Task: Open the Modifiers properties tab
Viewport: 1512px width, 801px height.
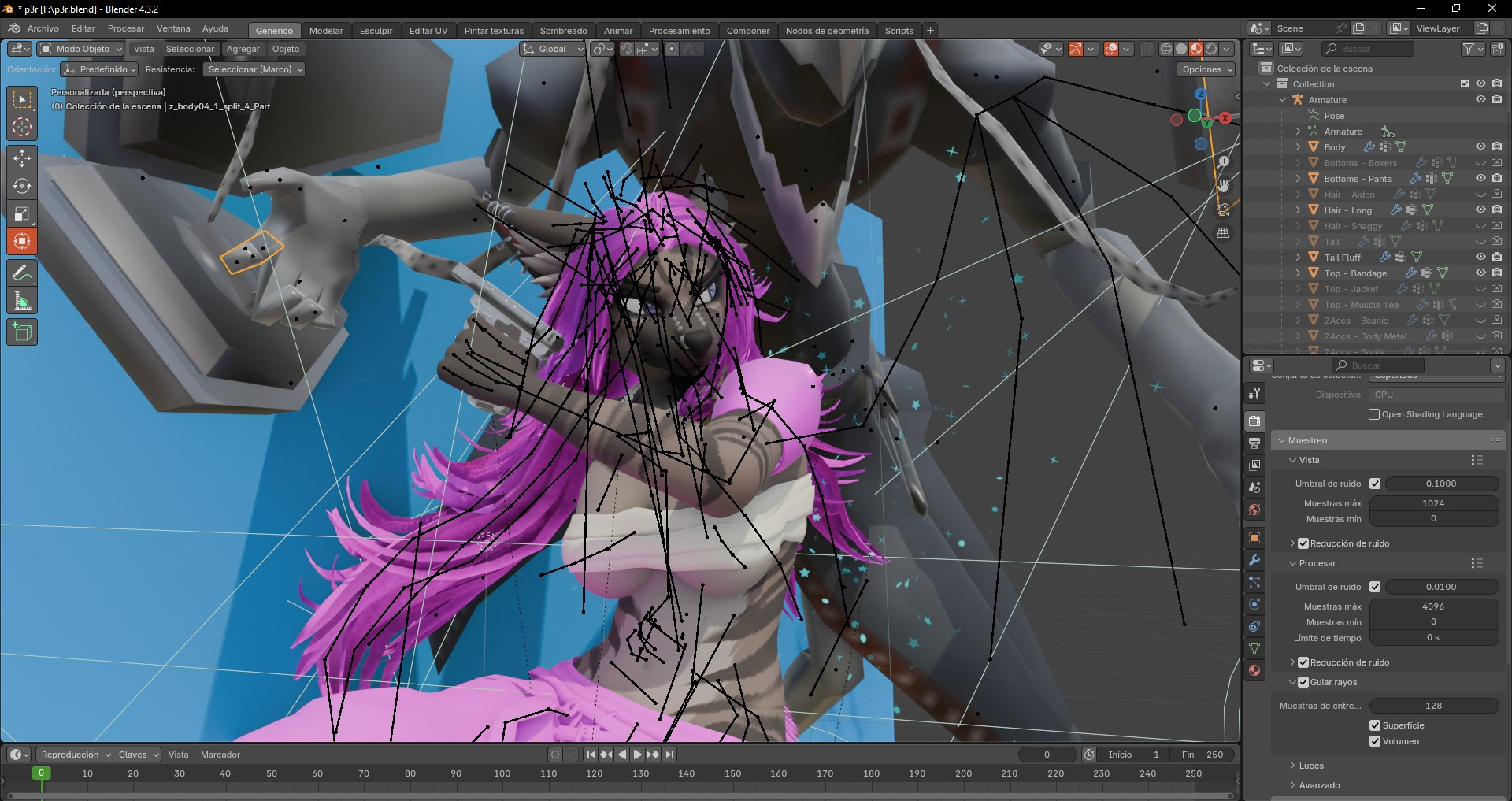Action: coord(1254,560)
